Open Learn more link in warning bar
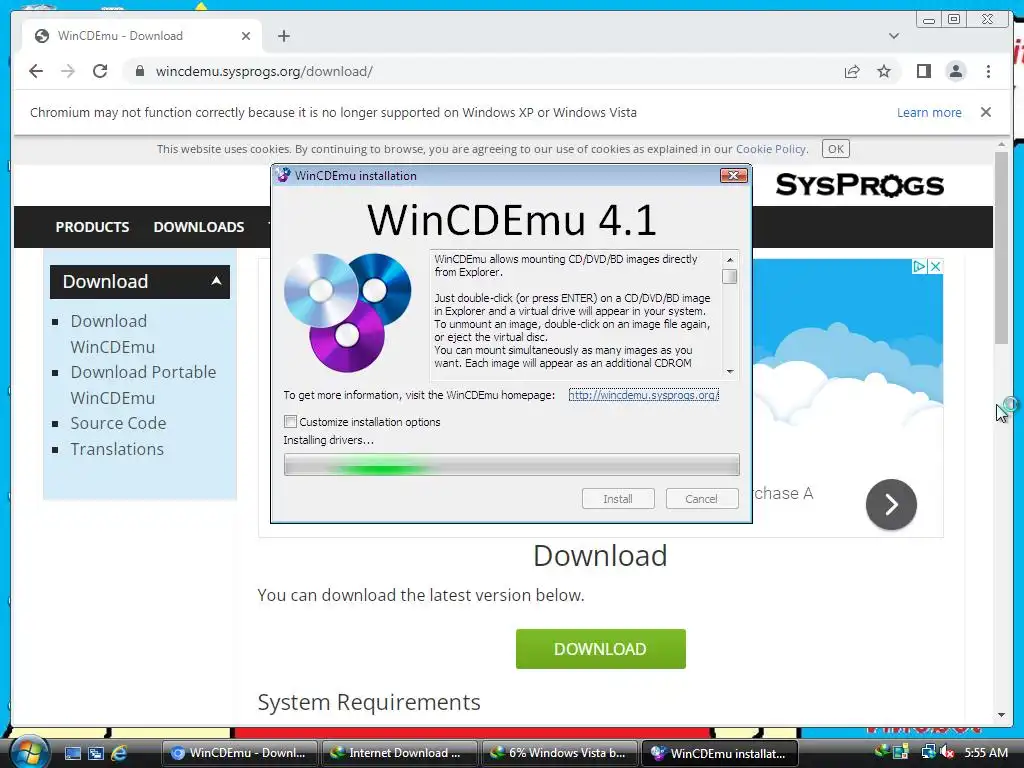The height and width of the screenshot is (768, 1024). pos(929,112)
